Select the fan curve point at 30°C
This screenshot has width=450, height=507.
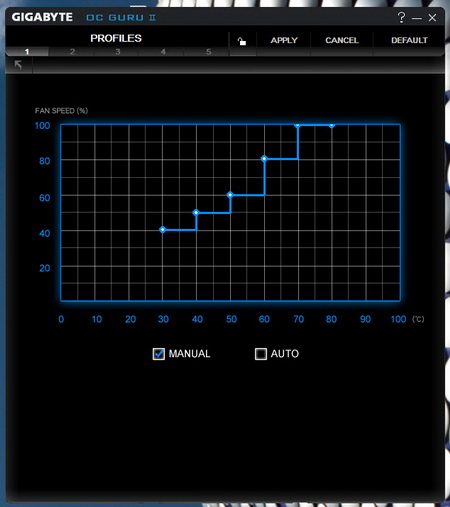point(163,230)
